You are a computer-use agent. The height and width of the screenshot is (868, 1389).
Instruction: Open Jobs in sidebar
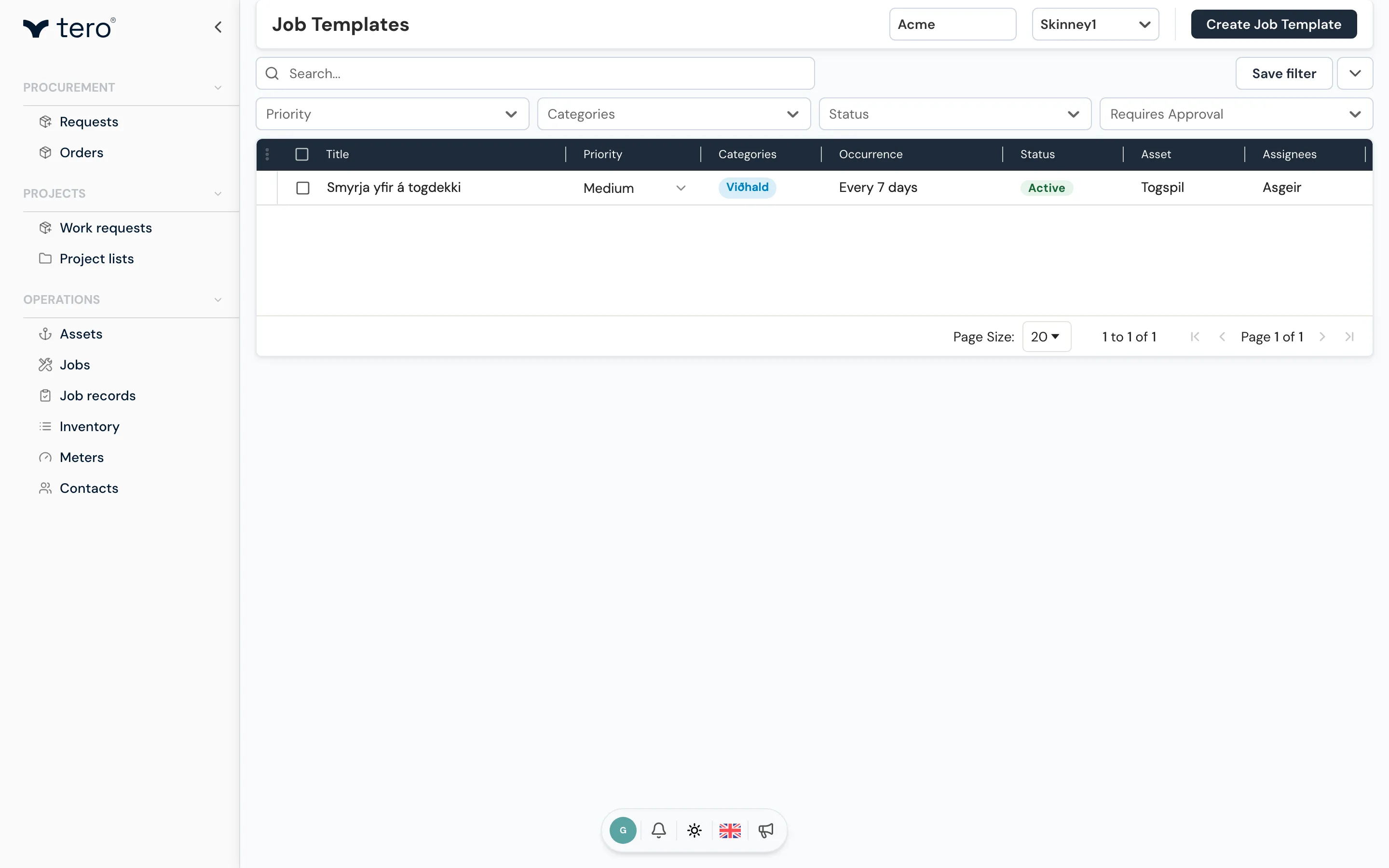tap(75, 365)
